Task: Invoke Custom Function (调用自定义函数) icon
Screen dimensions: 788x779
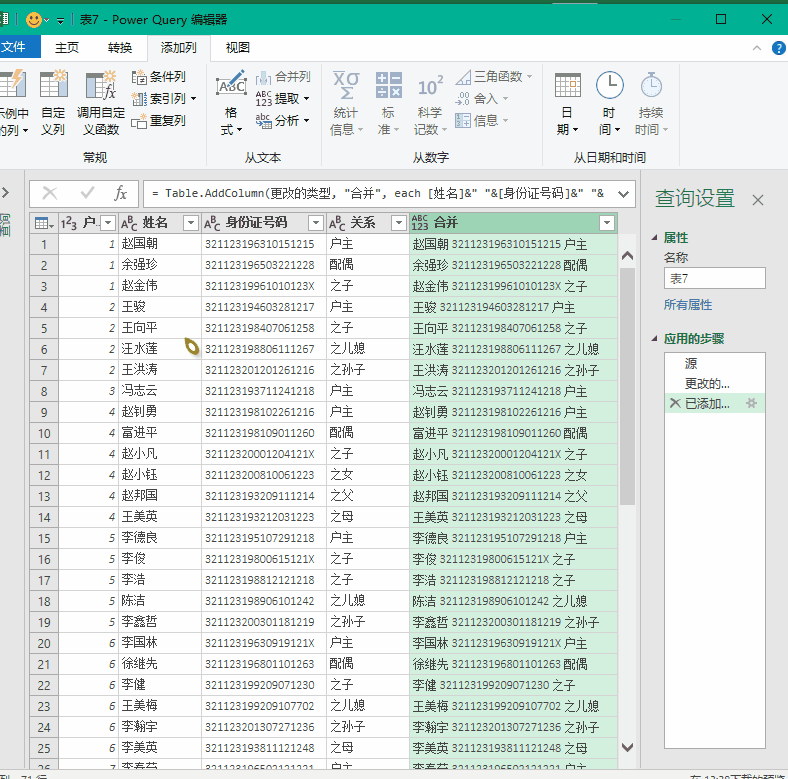Action: click(x=101, y=103)
